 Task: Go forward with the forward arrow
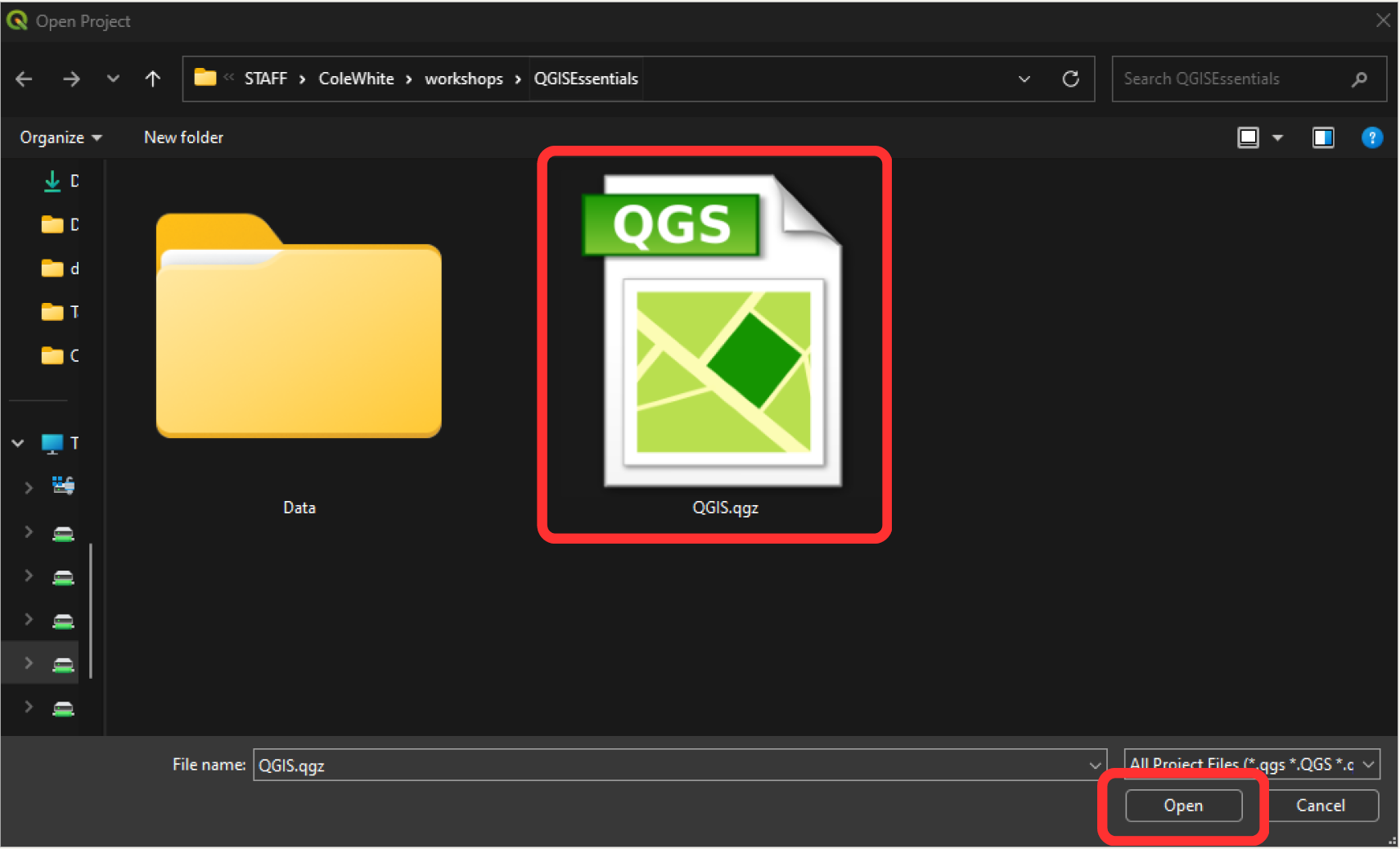71,79
